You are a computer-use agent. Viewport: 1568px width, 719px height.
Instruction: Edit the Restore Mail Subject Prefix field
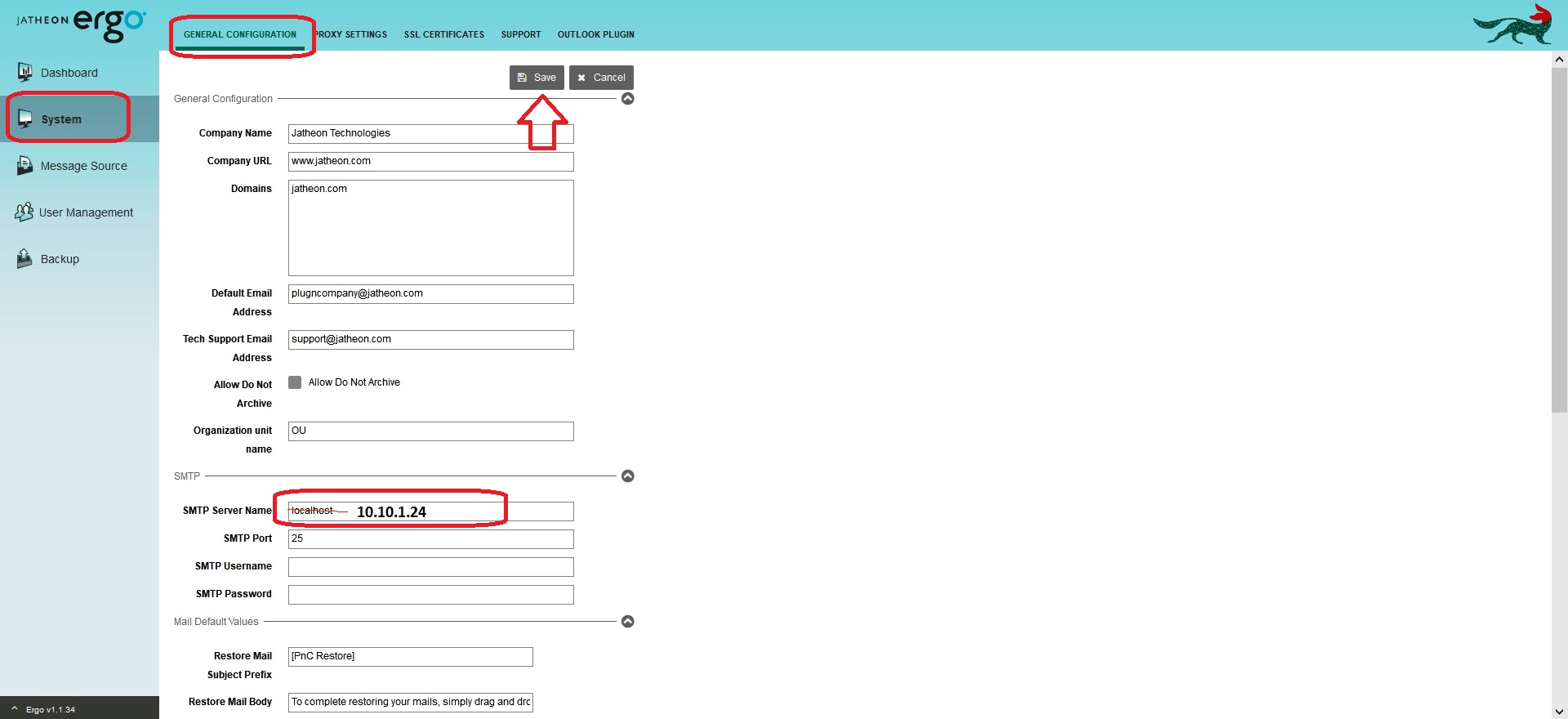411,657
